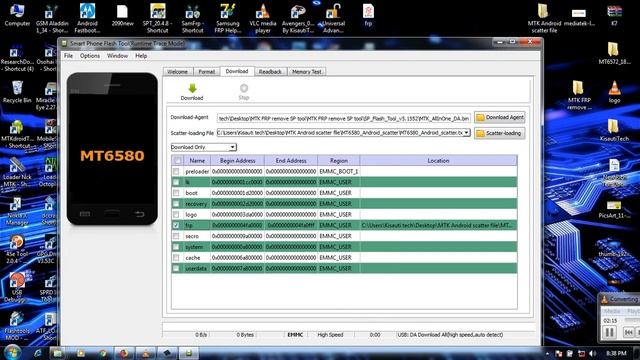640x360 pixels.
Task: Check the userdata partition checkbox
Action: (176, 269)
